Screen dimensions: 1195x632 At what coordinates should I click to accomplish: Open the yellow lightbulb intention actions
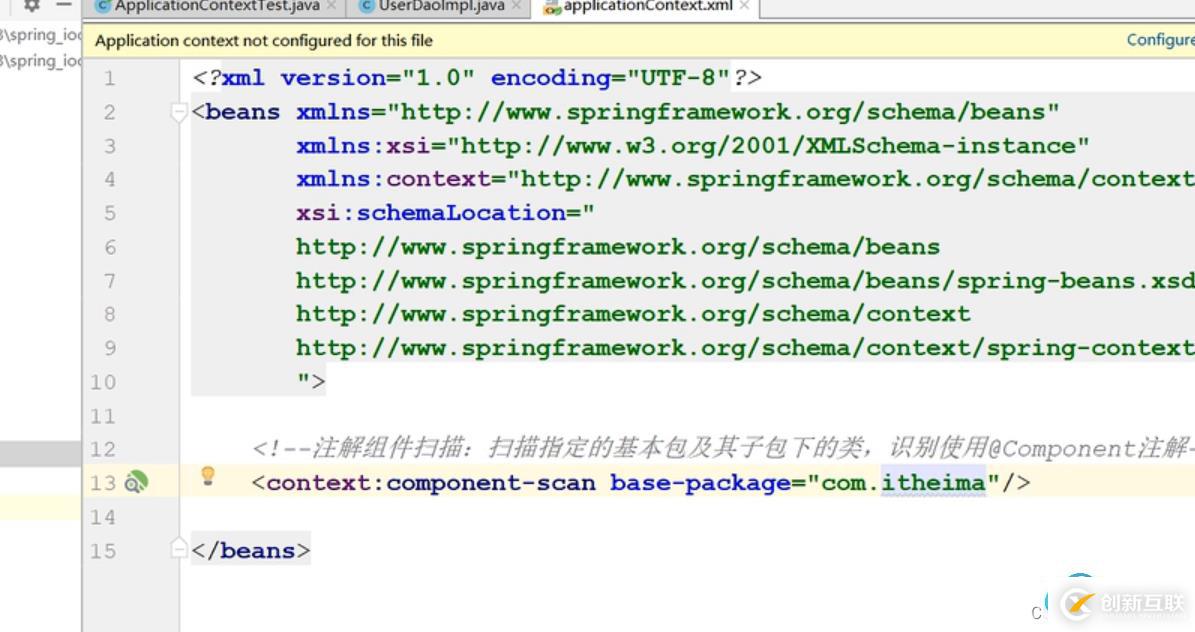pyautogui.click(x=207, y=476)
